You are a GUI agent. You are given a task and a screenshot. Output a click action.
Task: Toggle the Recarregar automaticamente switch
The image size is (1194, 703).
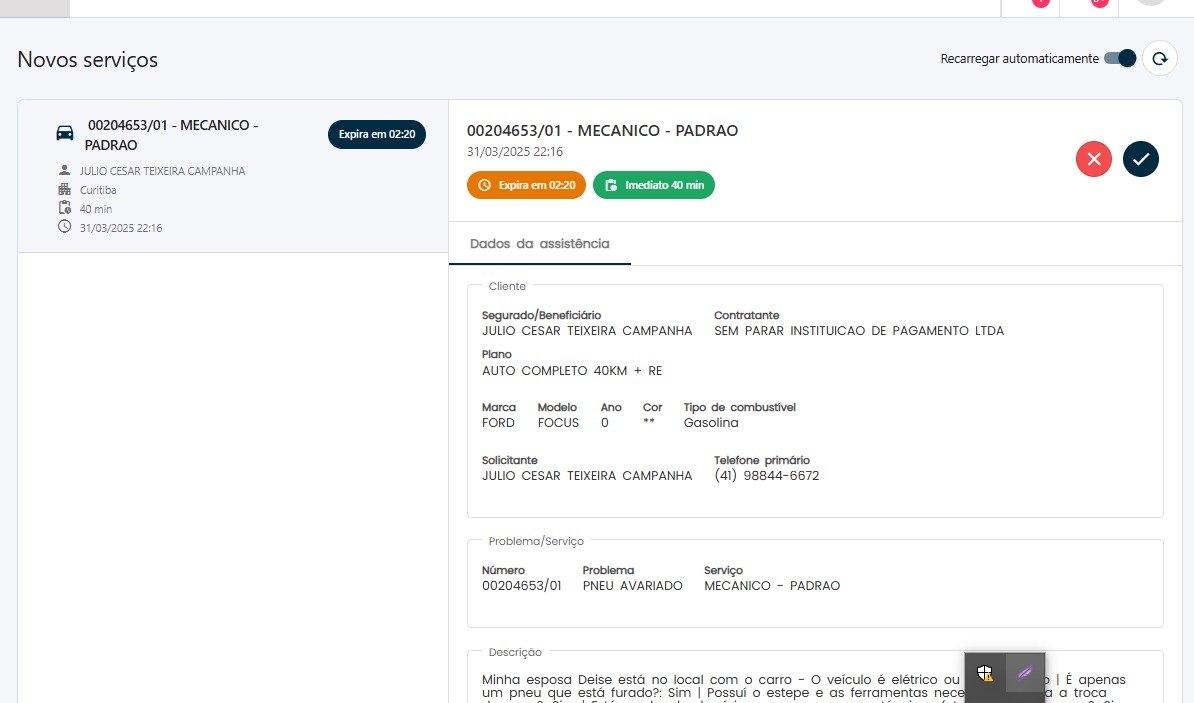(1120, 59)
